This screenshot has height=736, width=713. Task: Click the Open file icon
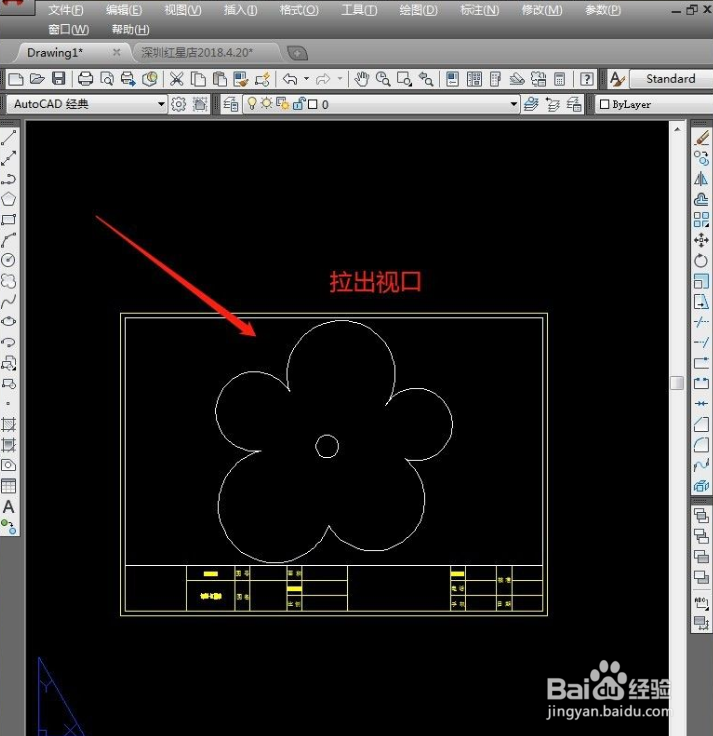[37, 79]
